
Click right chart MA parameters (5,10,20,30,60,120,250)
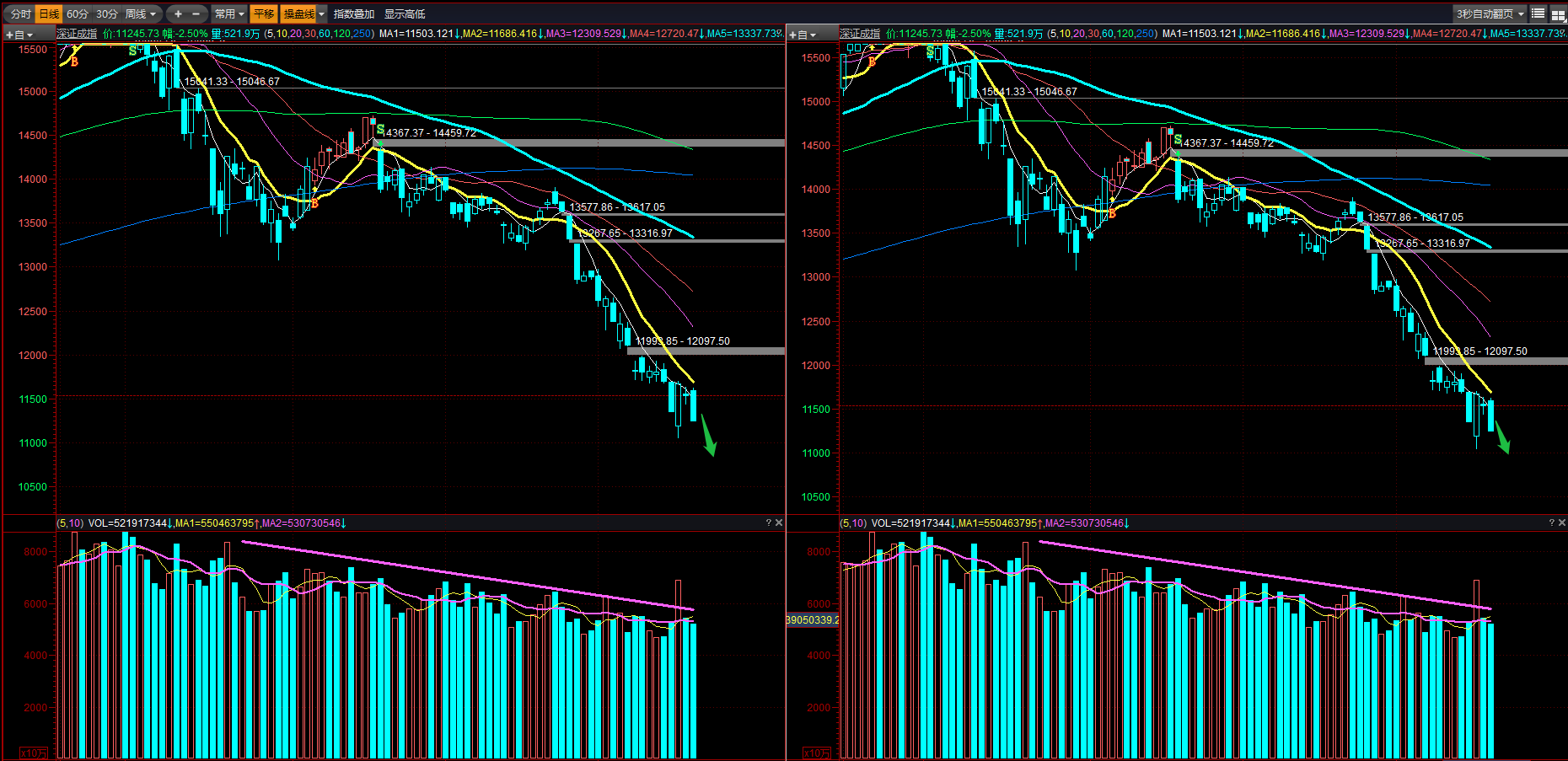pos(1103,34)
